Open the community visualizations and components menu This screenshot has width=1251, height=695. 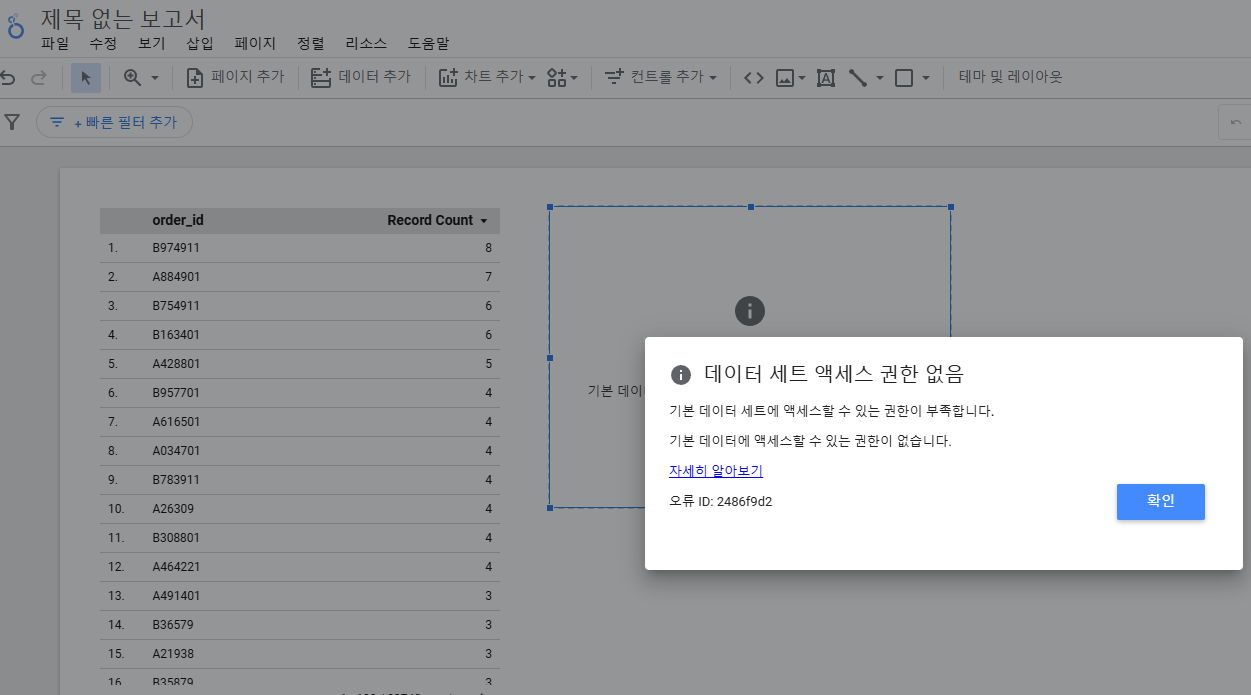563,77
